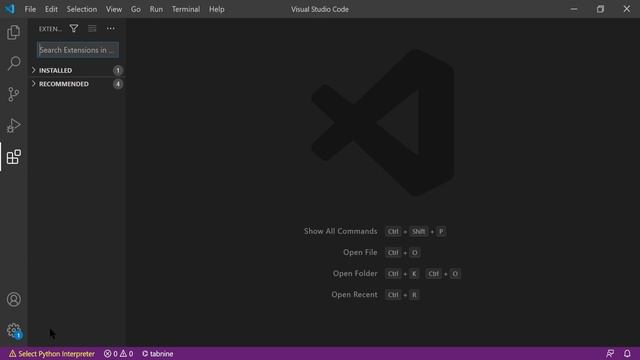This screenshot has width=640, height=360.
Task: Open the Run and Debug view
Action: tap(13, 126)
